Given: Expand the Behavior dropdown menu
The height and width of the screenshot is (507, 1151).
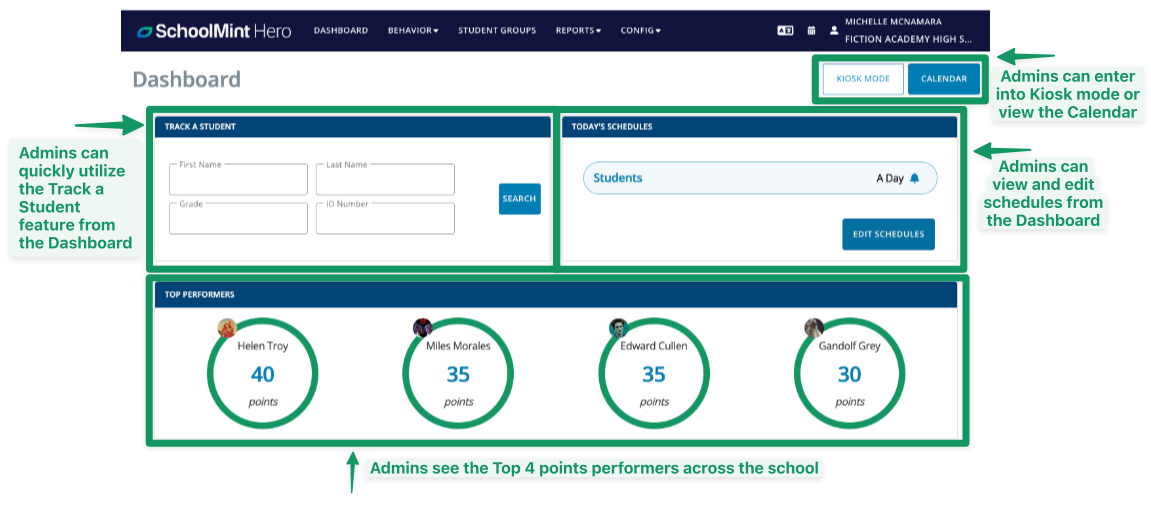Looking at the screenshot, I should pyautogui.click(x=413, y=31).
